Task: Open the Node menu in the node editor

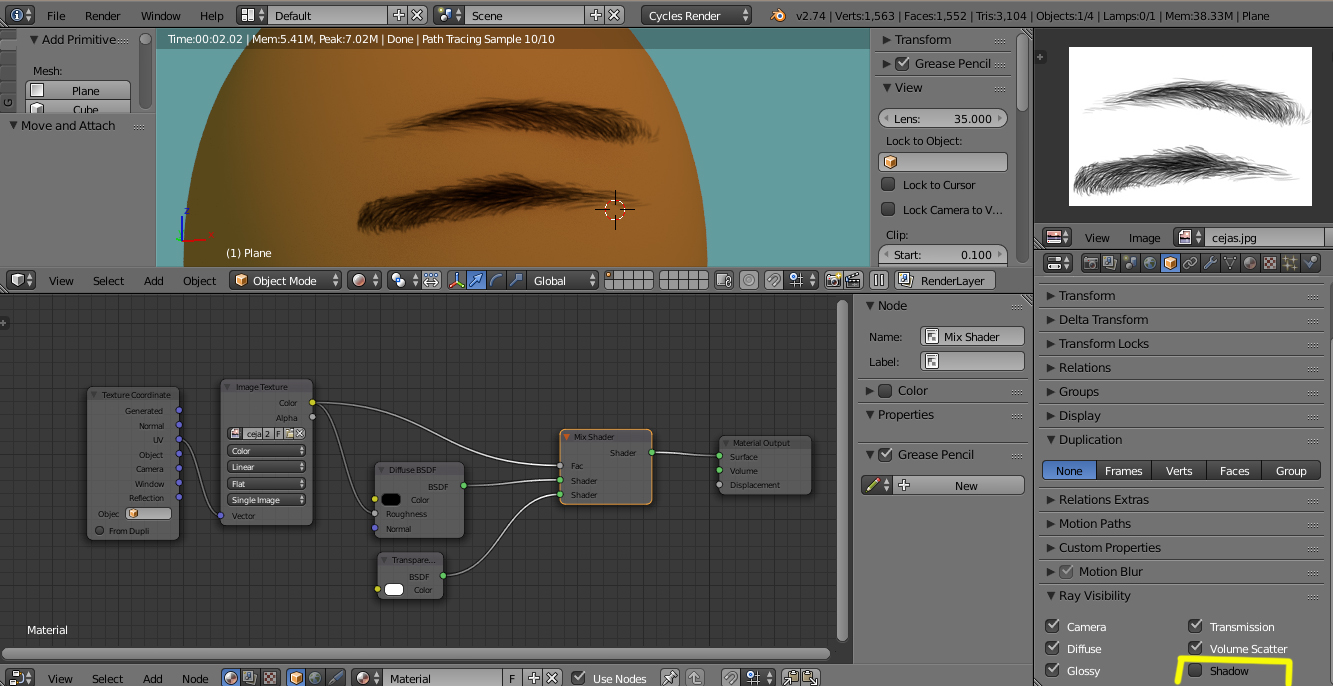Action: [x=195, y=679]
